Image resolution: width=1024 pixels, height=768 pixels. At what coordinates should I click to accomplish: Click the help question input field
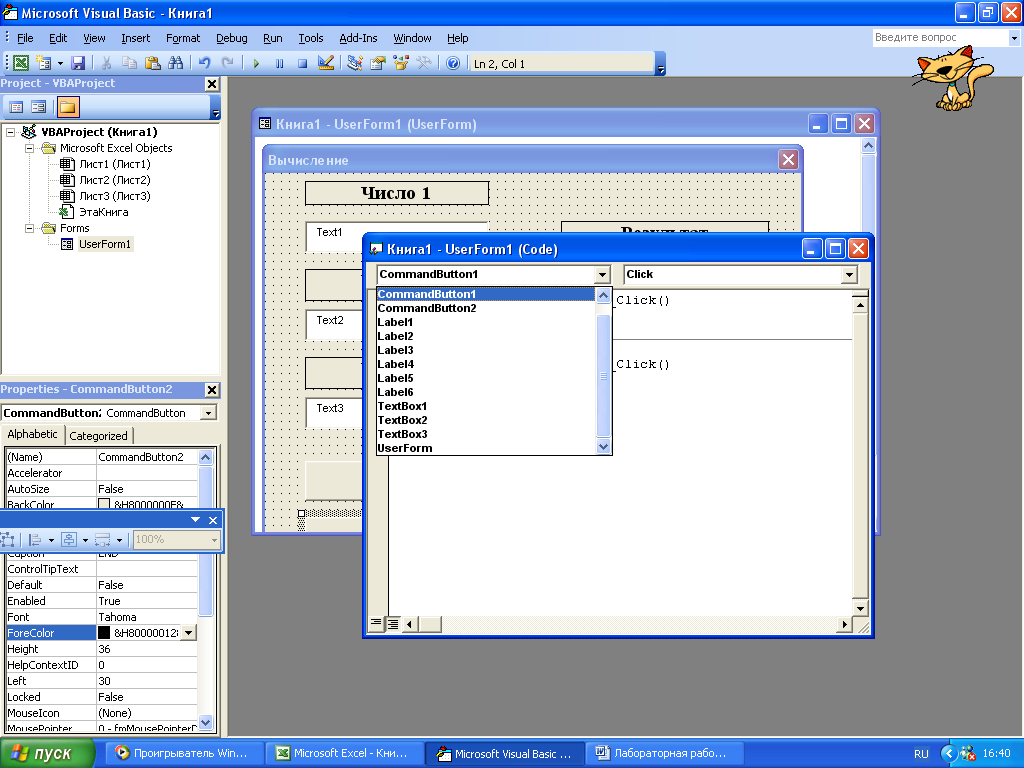(x=940, y=38)
